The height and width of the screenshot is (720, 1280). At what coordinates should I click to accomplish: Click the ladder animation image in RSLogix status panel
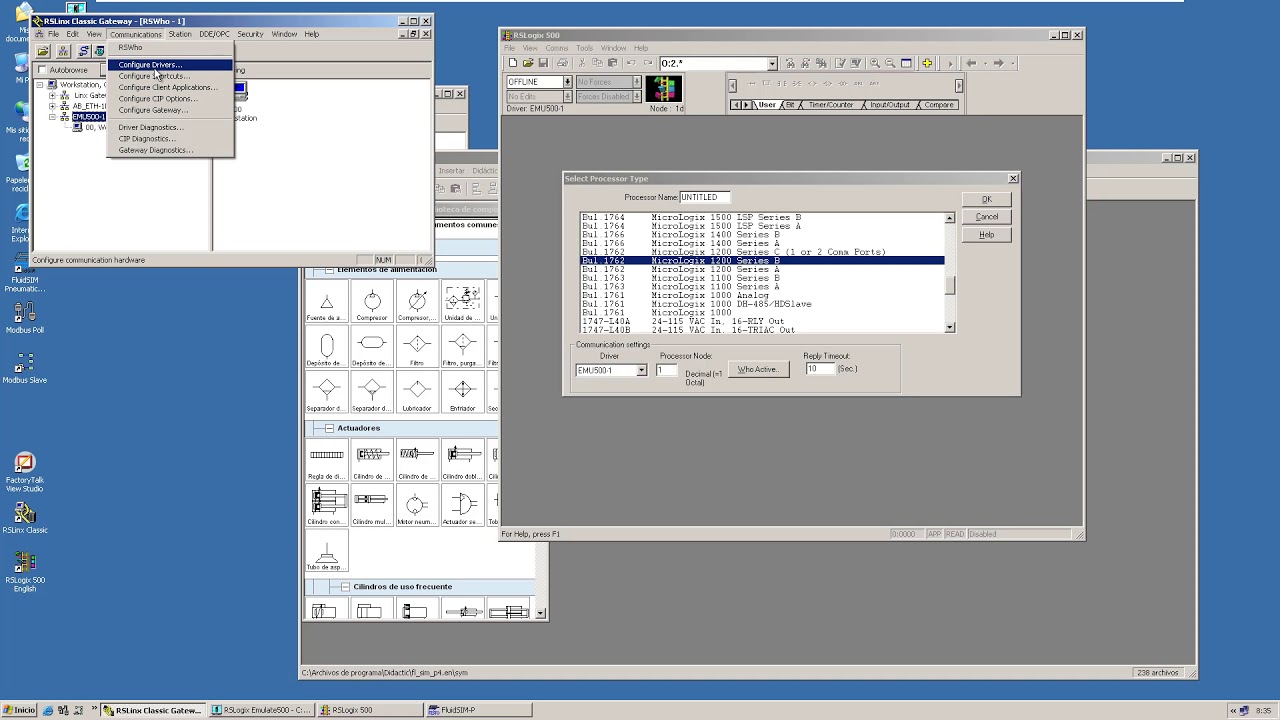click(x=664, y=89)
